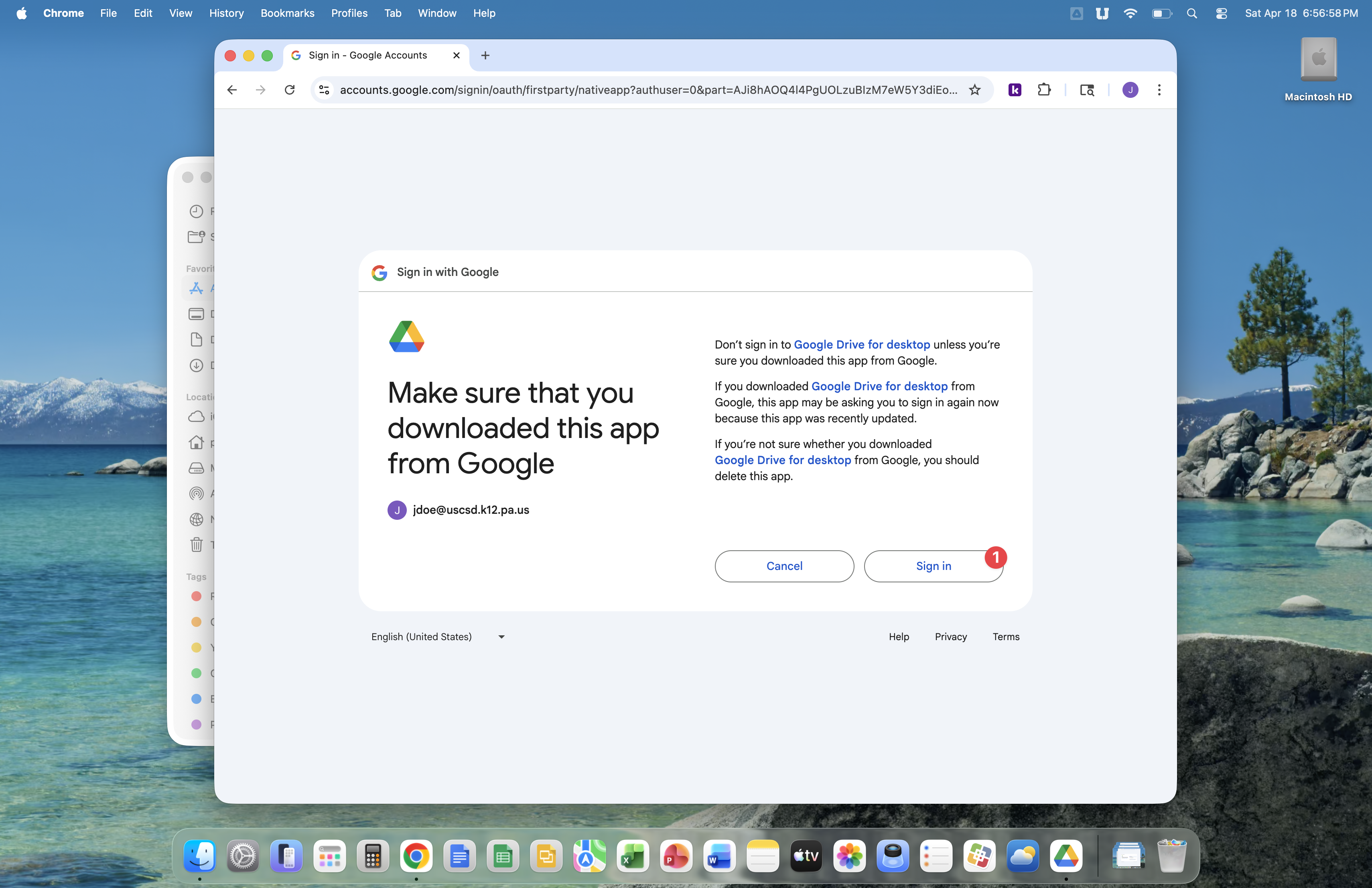Open the Privacy link in footer
This screenshot has width=1372, height=888.
(x=951, y=637)
